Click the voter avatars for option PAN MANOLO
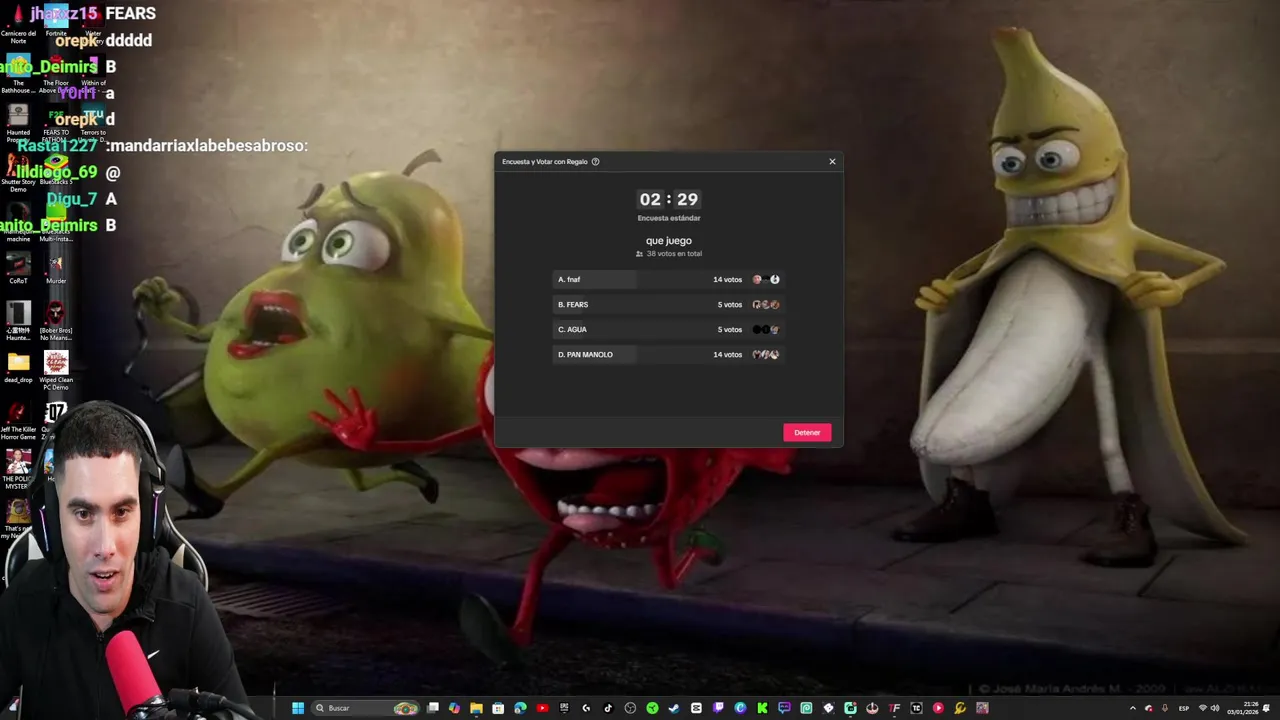 coord(766,355)
